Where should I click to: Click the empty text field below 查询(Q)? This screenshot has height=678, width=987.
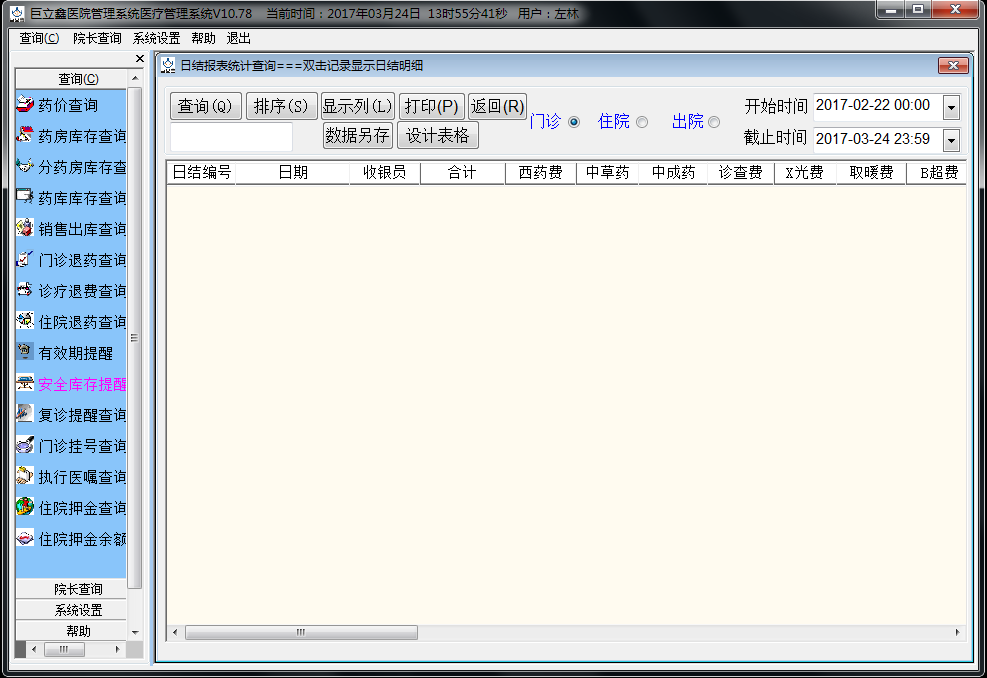(x=231, y=137)
